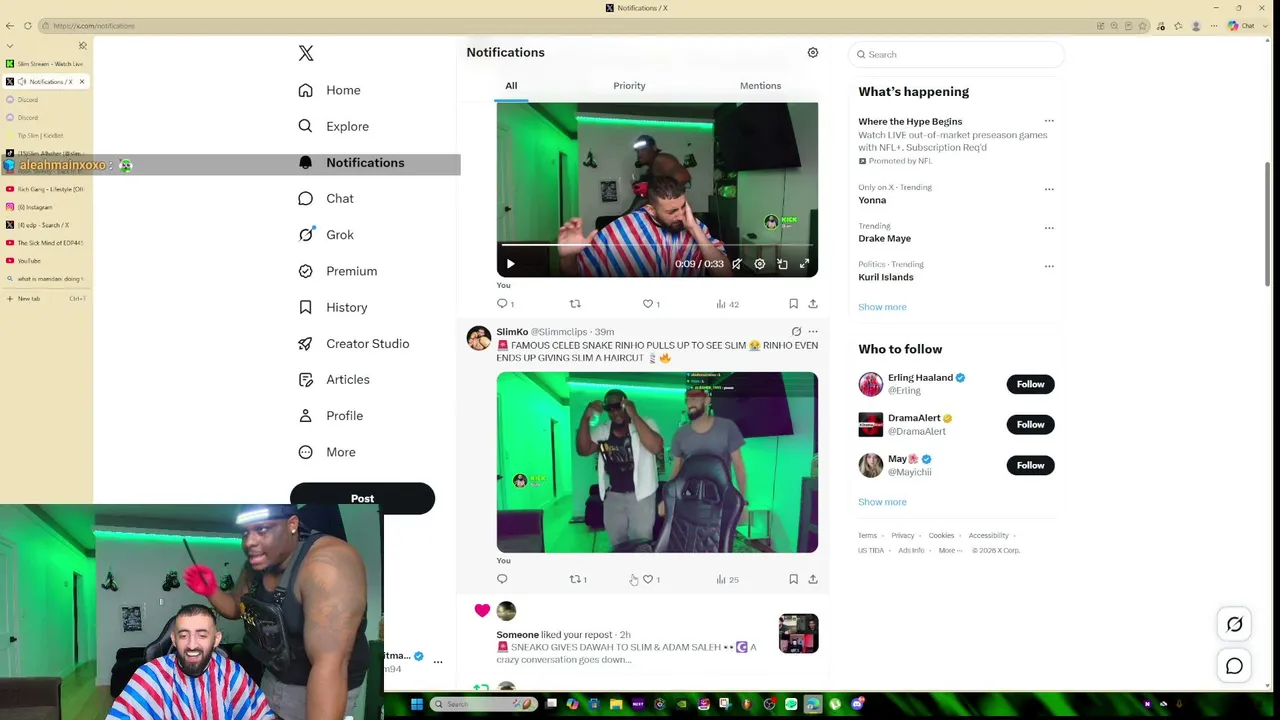The image size is (1280, 720).
Task: Switch to the All notifications tab
Action: tap(511, 86)
